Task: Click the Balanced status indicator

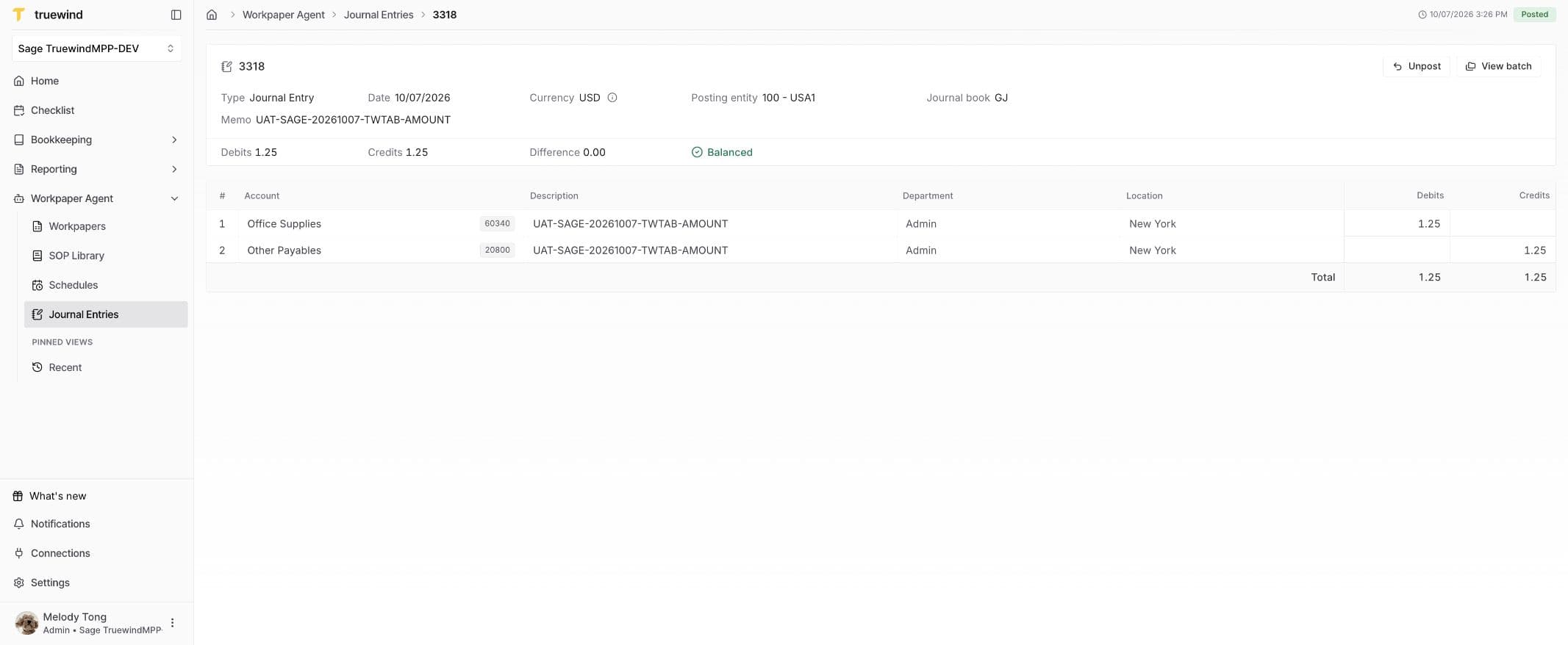Action: [x=722, y=152]
